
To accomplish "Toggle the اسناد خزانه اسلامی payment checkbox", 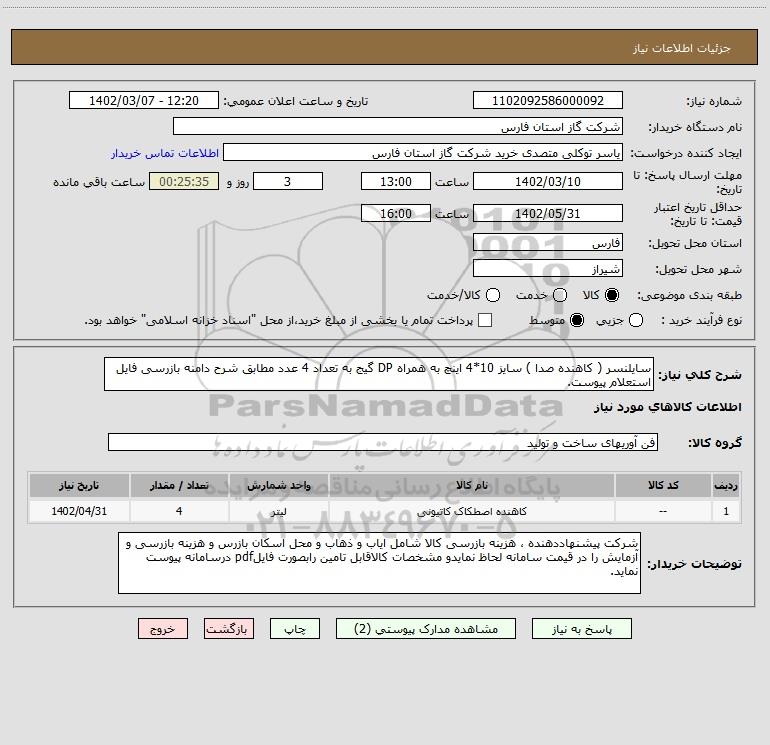I will click(485, 320).
